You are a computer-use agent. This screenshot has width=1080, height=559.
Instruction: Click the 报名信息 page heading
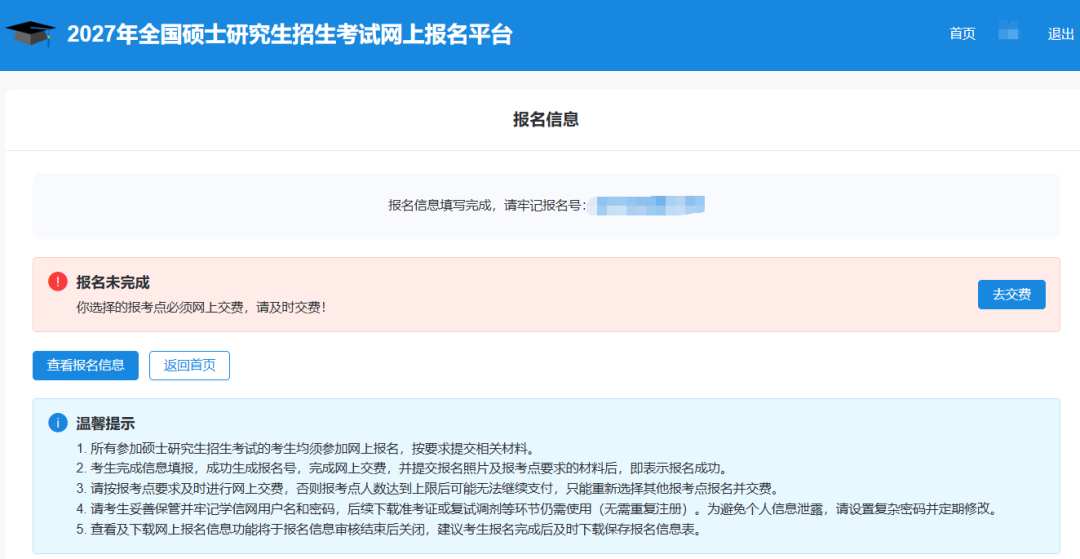point(546,119)
